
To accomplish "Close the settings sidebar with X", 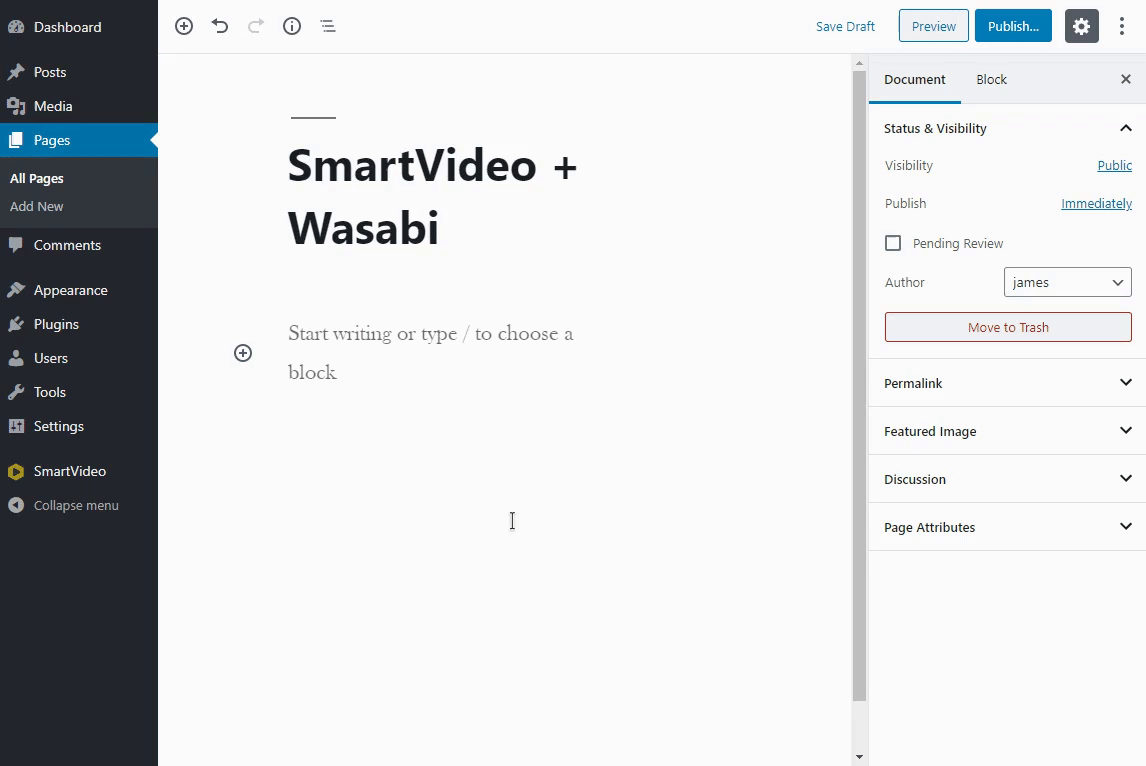I will click(1126, 79).
